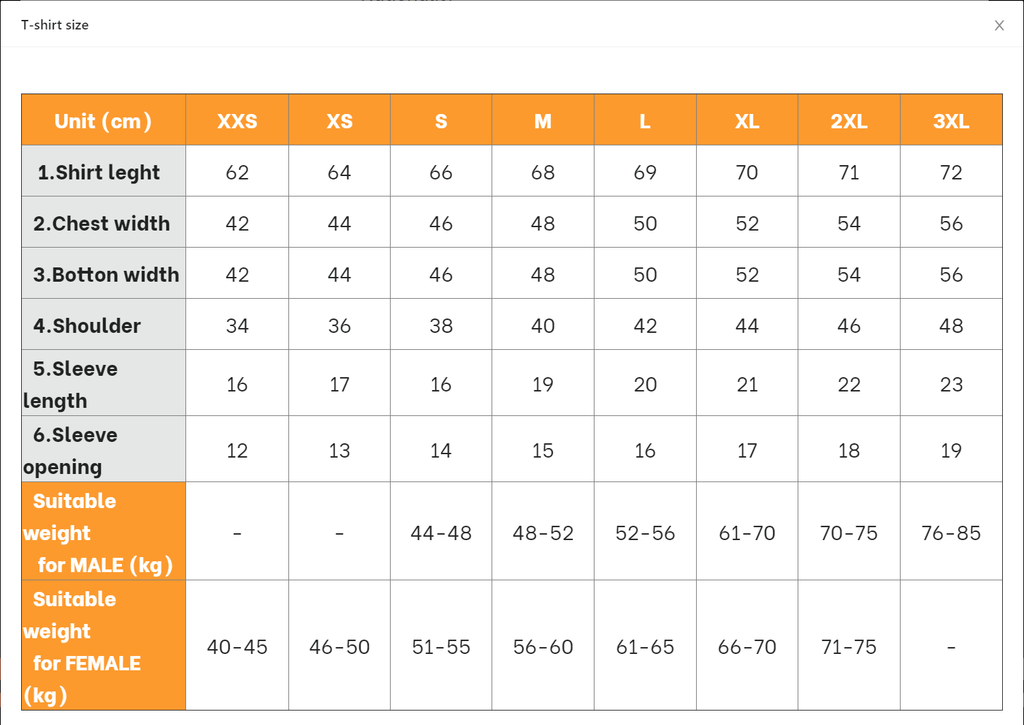Select the sleeve opening value for 3XL
Viewport: 1024px width, 725px height.
pos(951,450)
